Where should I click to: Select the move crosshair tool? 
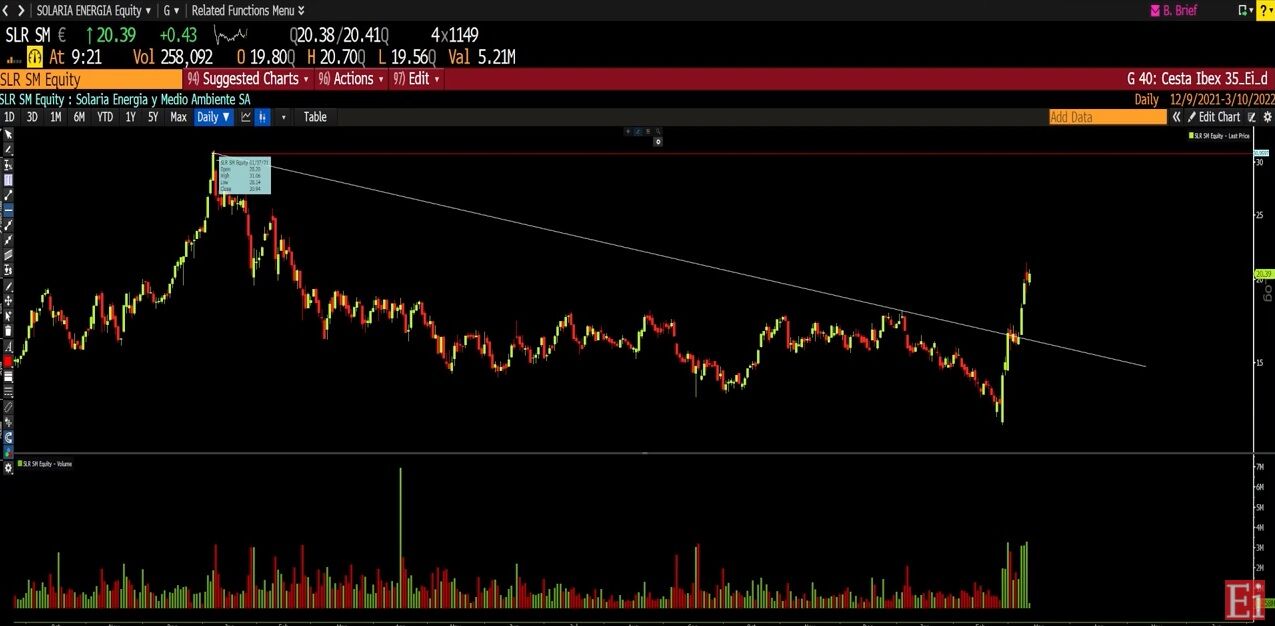pos(8,300)
